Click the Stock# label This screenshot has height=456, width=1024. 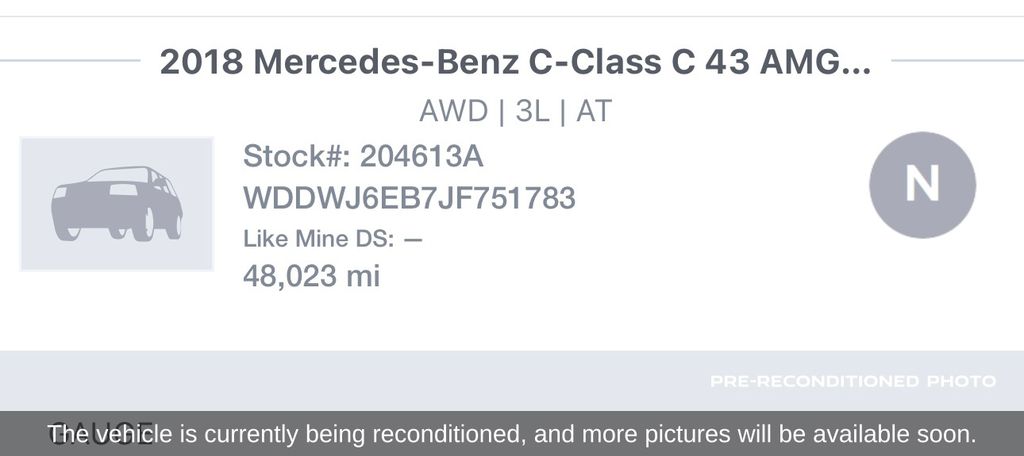coord(297,157)
